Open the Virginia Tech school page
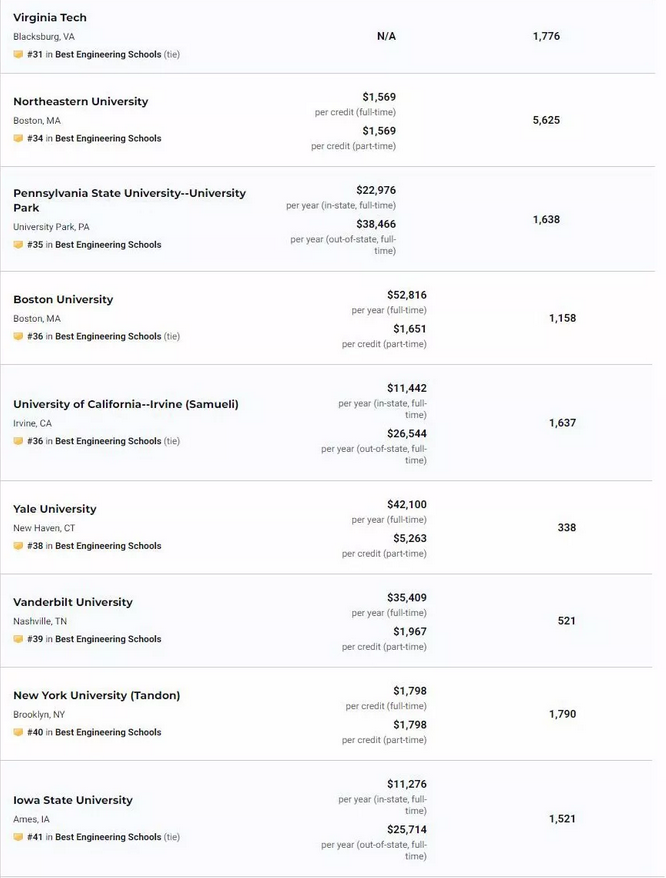 pyautogui.click(x=50, y=18)
